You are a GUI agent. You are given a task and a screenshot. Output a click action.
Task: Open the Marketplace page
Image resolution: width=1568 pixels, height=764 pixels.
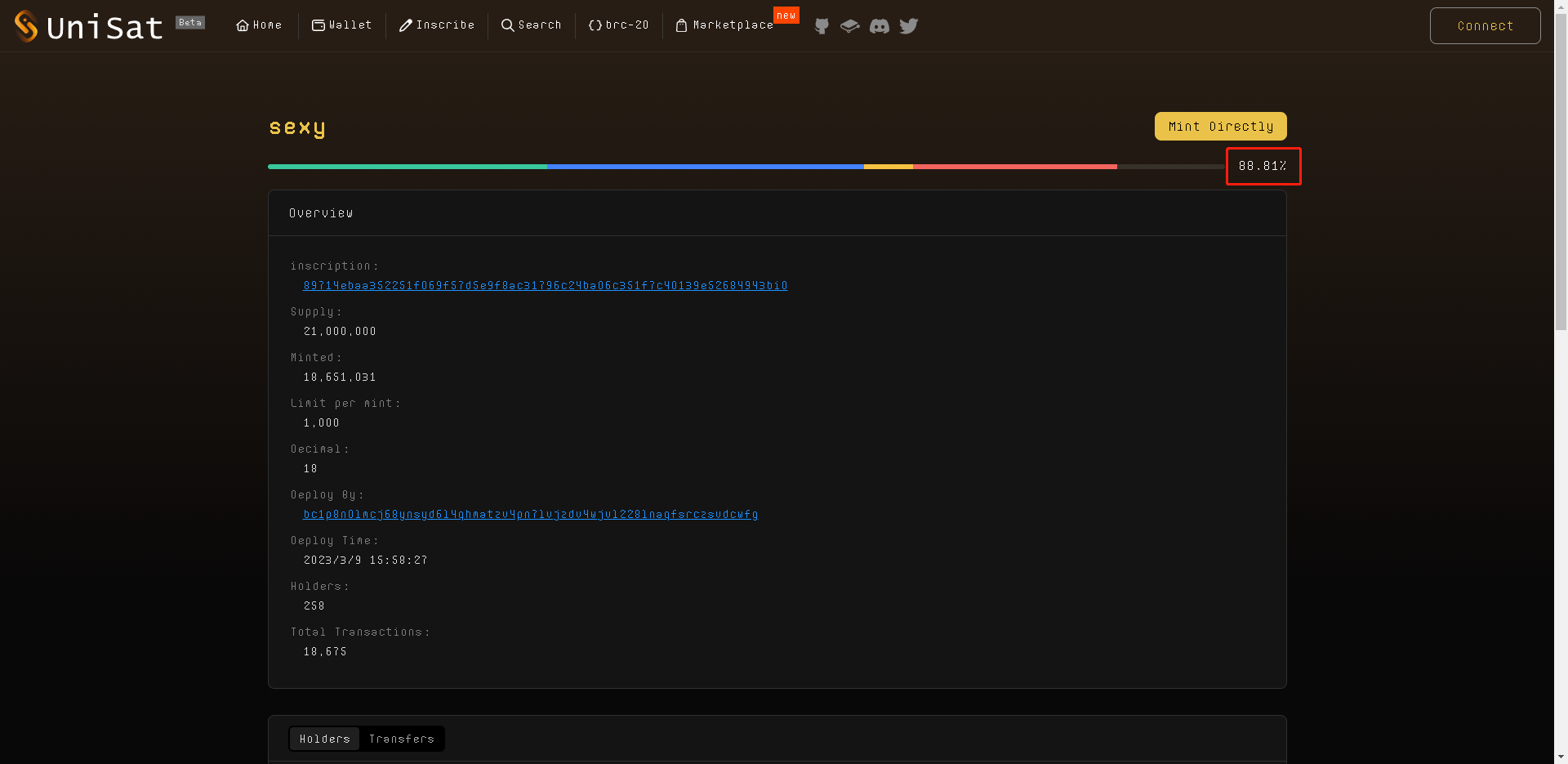pyautogui.click(x=724, y=25)
